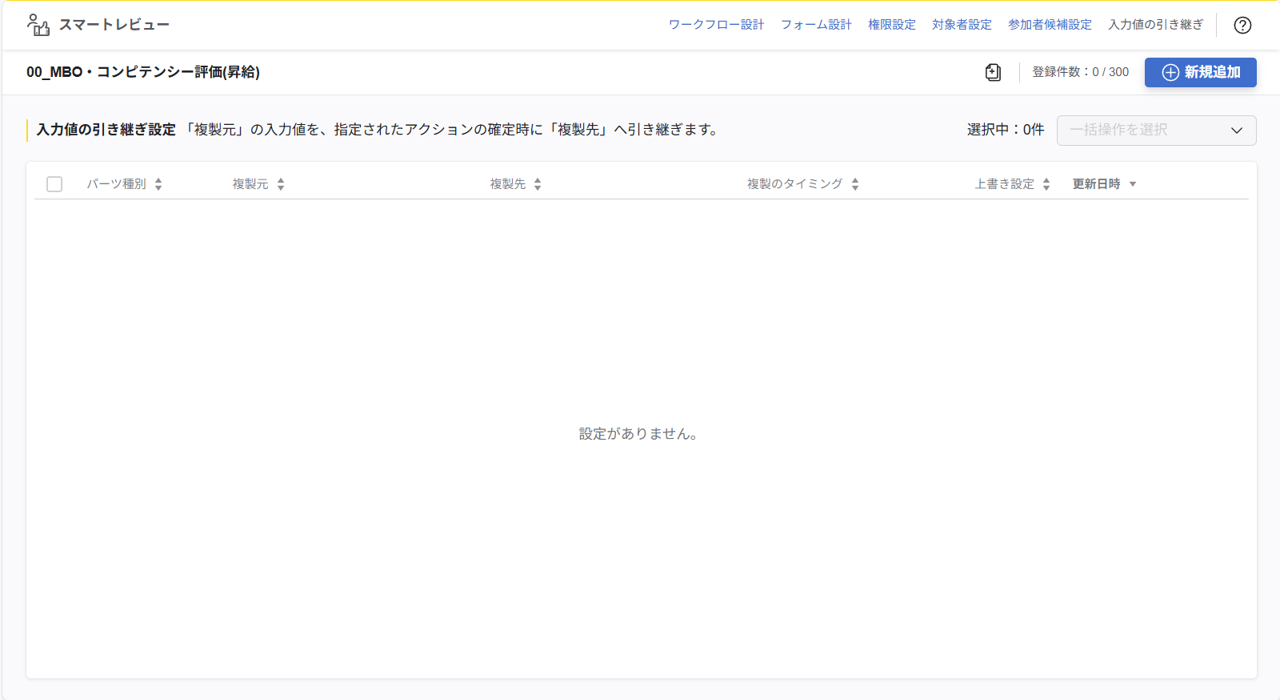Select the 入力値の引き継ぎ nav item
Screen dimensions: 1280x700
click(x=1155, y=24)
